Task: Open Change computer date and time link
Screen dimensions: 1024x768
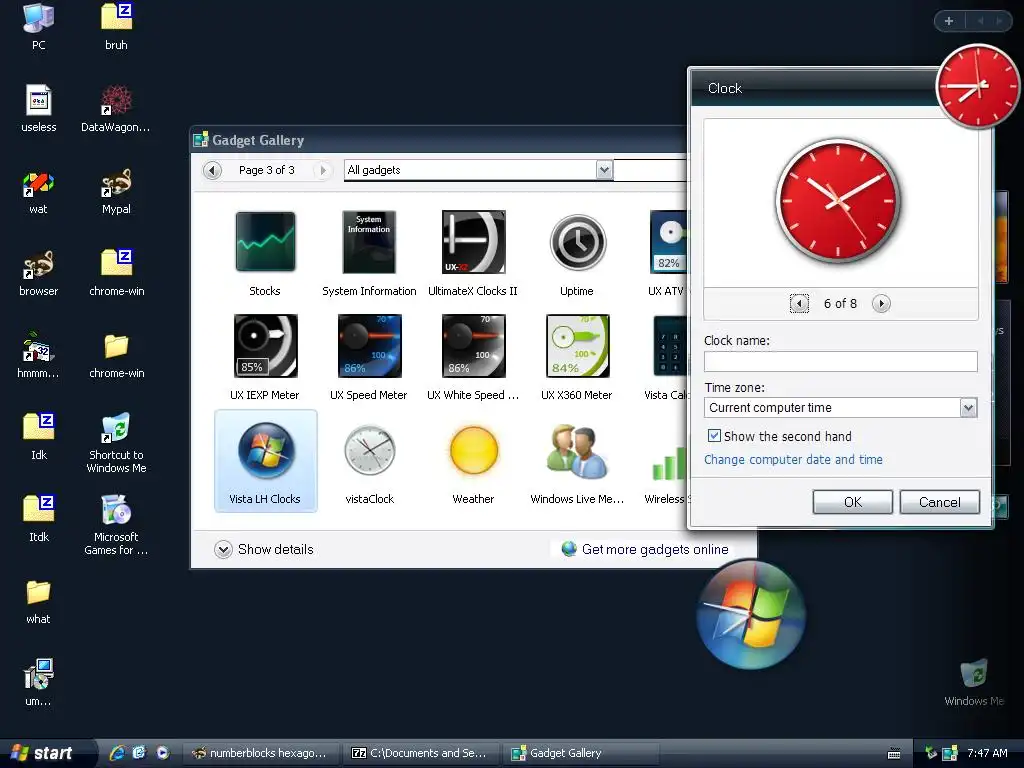Action: (793, 460)
